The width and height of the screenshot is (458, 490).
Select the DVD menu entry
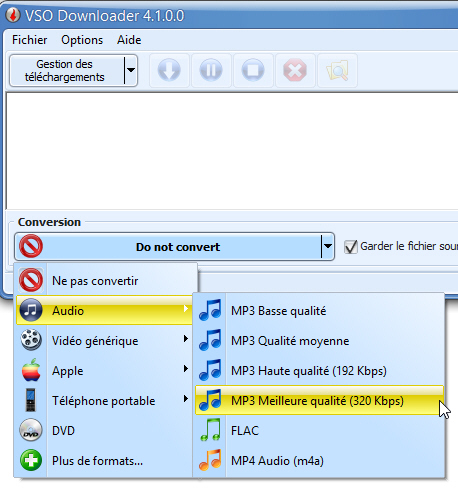click(x=104, y=430)
